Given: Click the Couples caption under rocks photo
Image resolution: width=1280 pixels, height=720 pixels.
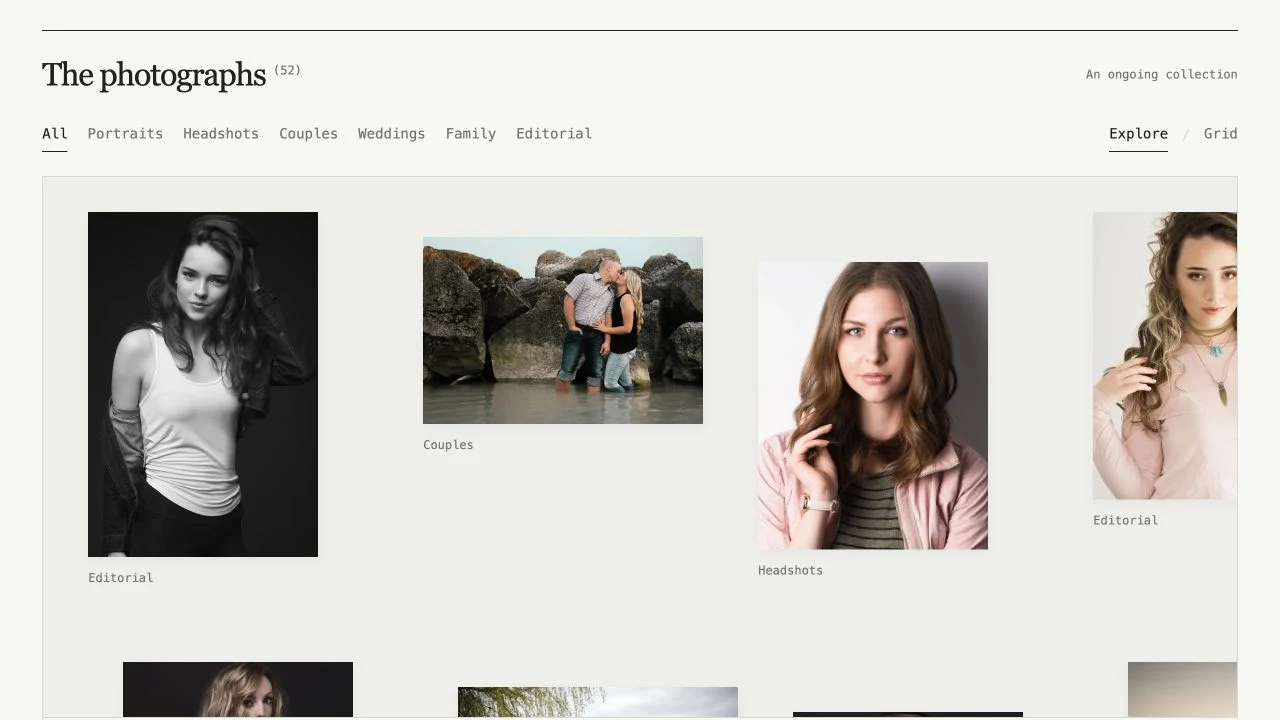Looking at the screenshot, I should pos(448,445).
